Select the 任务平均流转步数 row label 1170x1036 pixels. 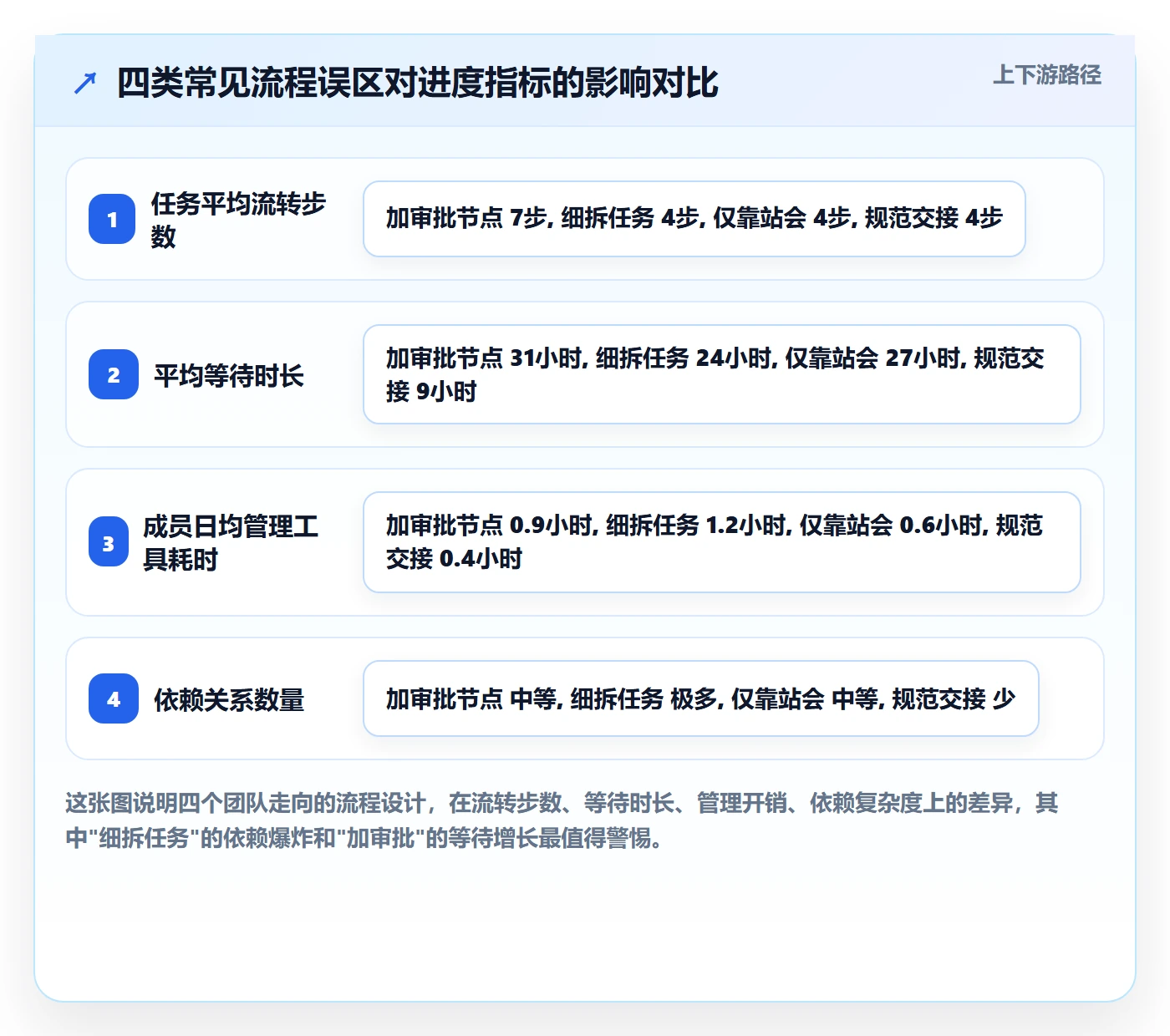238,220
